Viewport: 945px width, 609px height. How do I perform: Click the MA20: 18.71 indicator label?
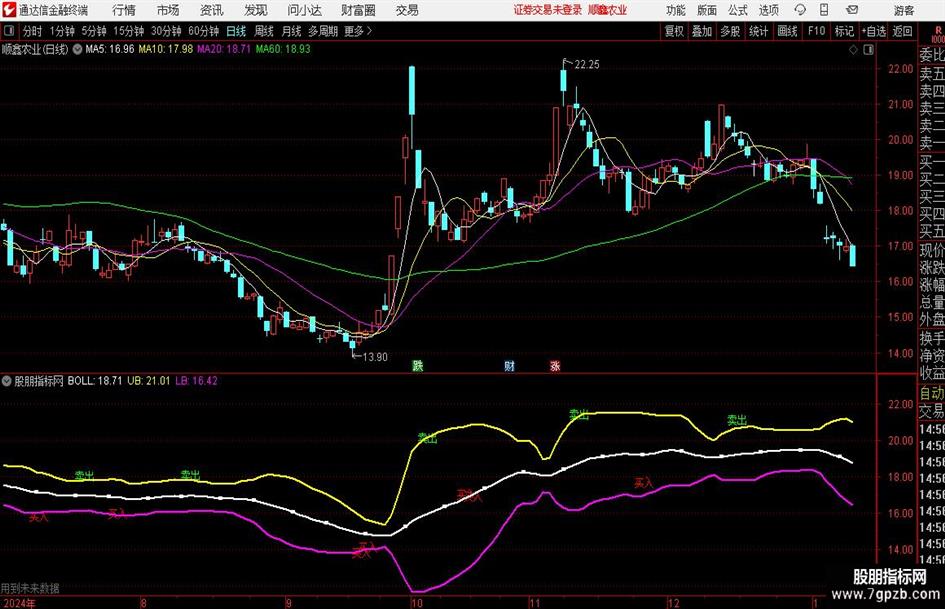[x=224, y=49]
